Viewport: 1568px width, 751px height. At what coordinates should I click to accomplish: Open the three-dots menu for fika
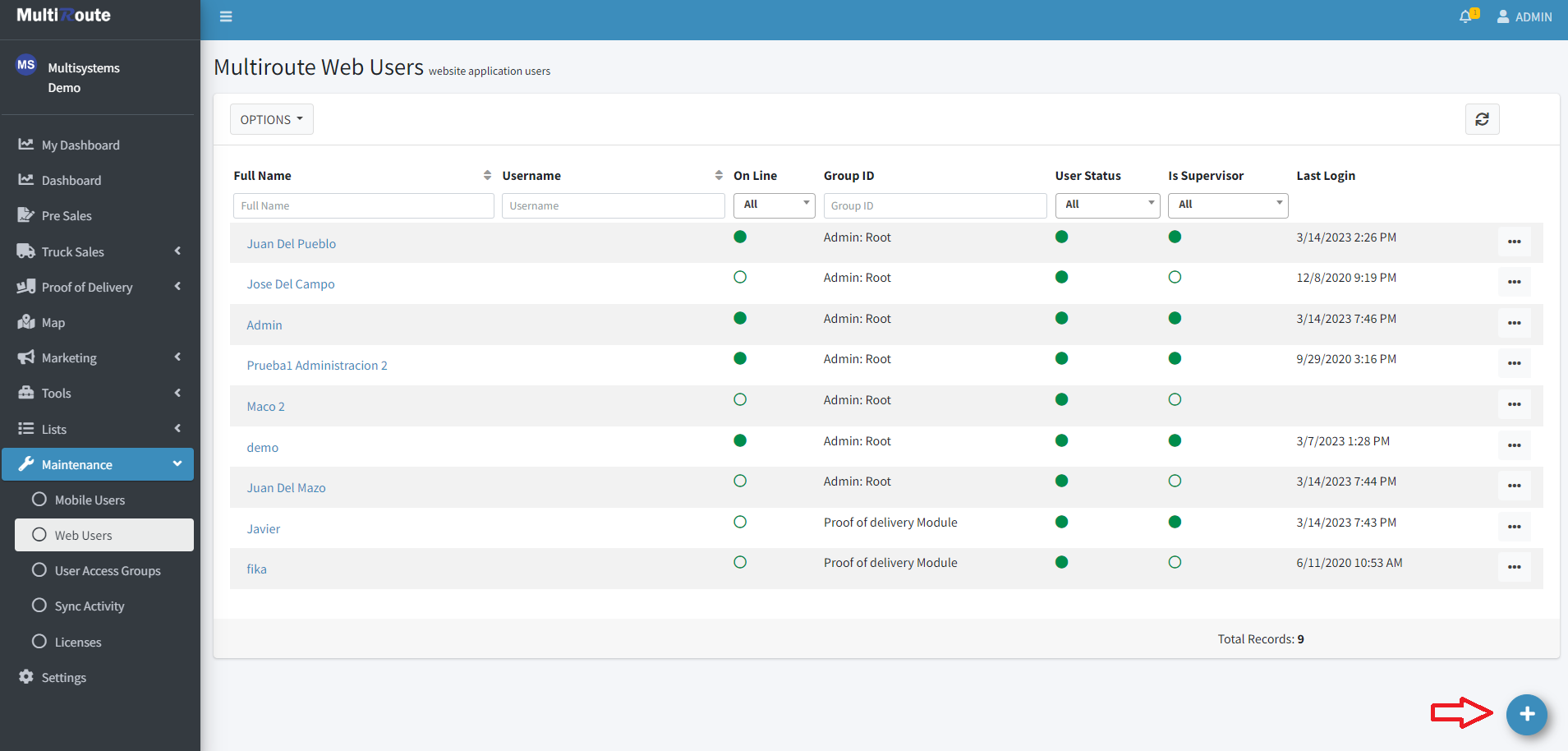coord(1514,567)
